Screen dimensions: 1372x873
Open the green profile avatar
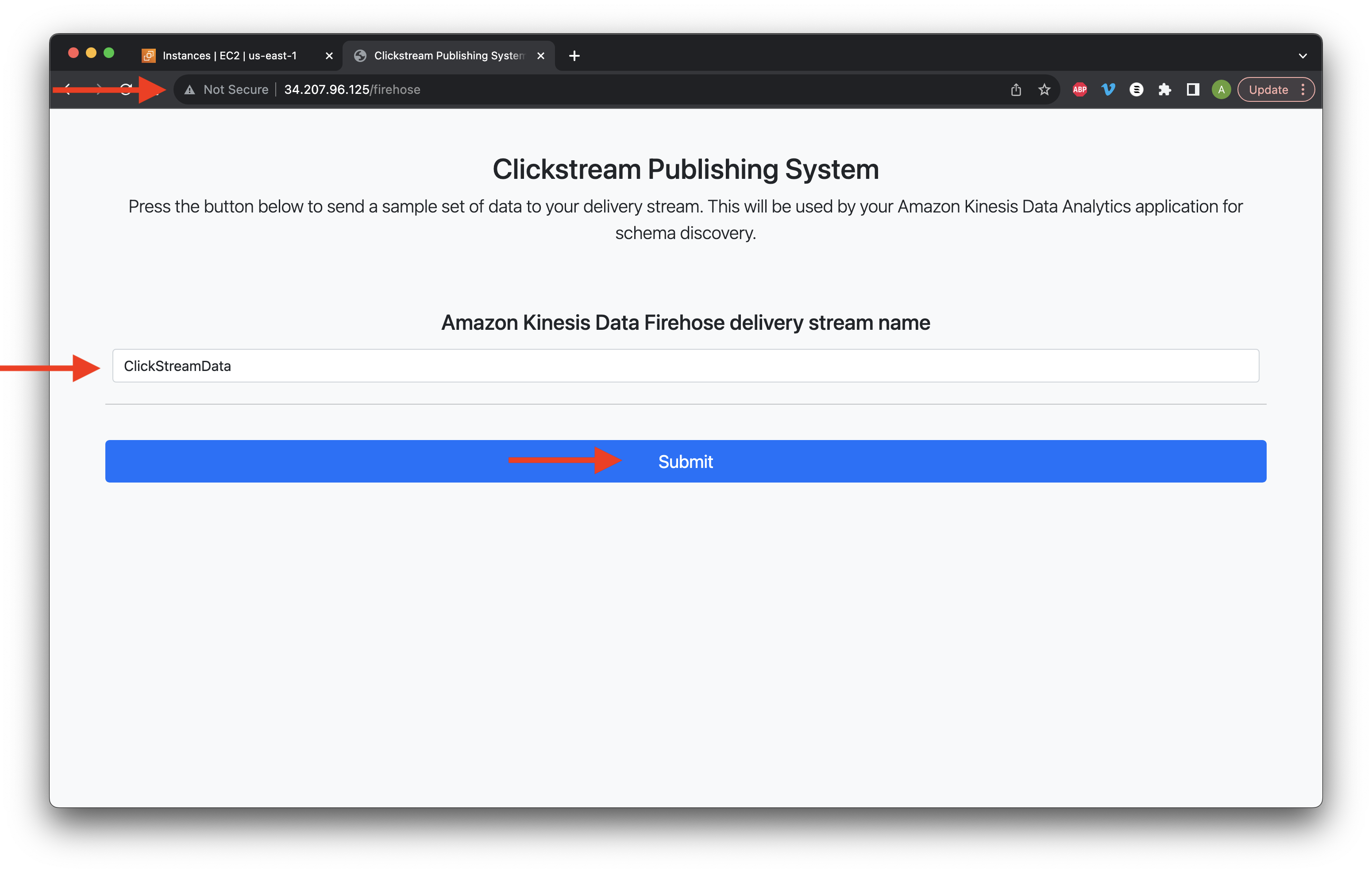click(x=1221, y=89)
